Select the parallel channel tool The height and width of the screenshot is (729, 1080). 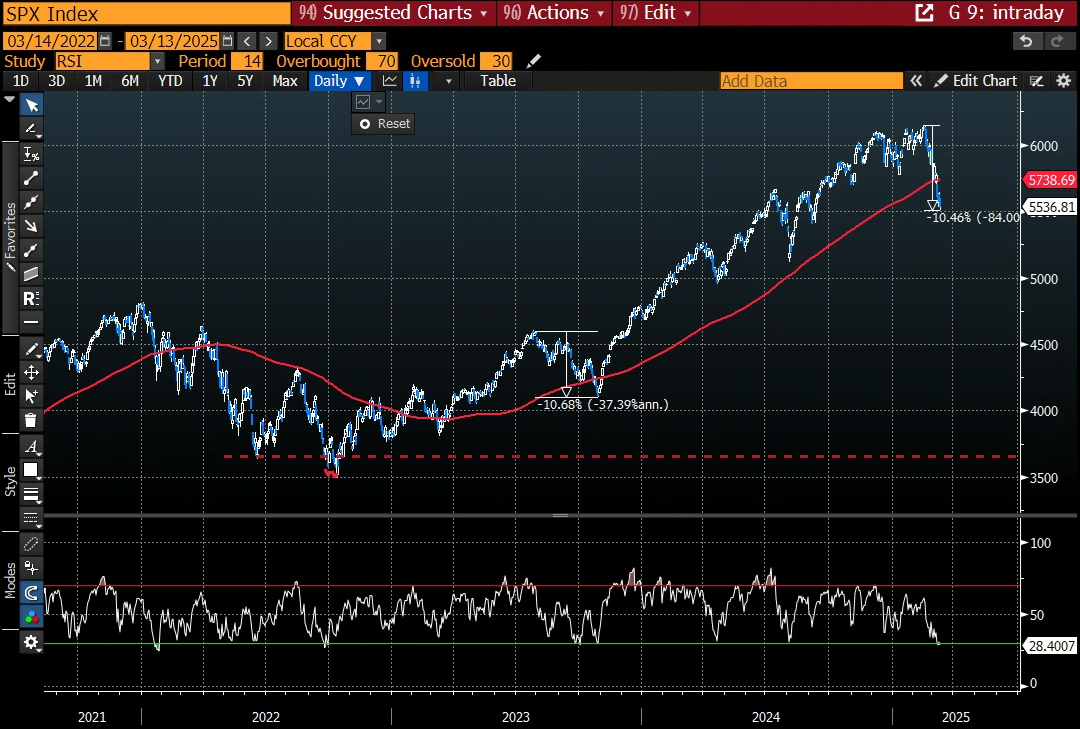(x=32, y=274)
